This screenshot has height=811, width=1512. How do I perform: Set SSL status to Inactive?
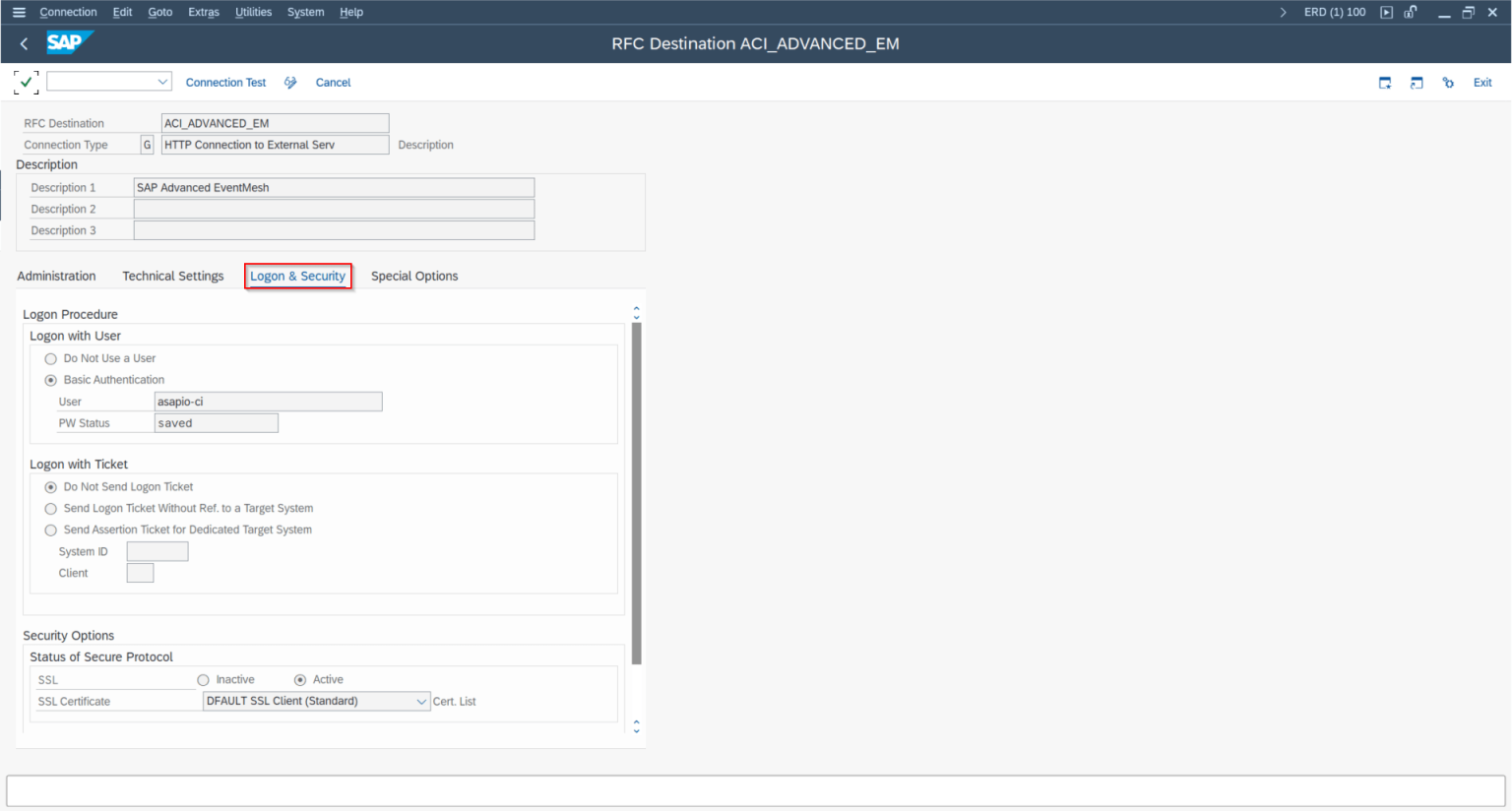pyautogui.click(x=203, y=679)
